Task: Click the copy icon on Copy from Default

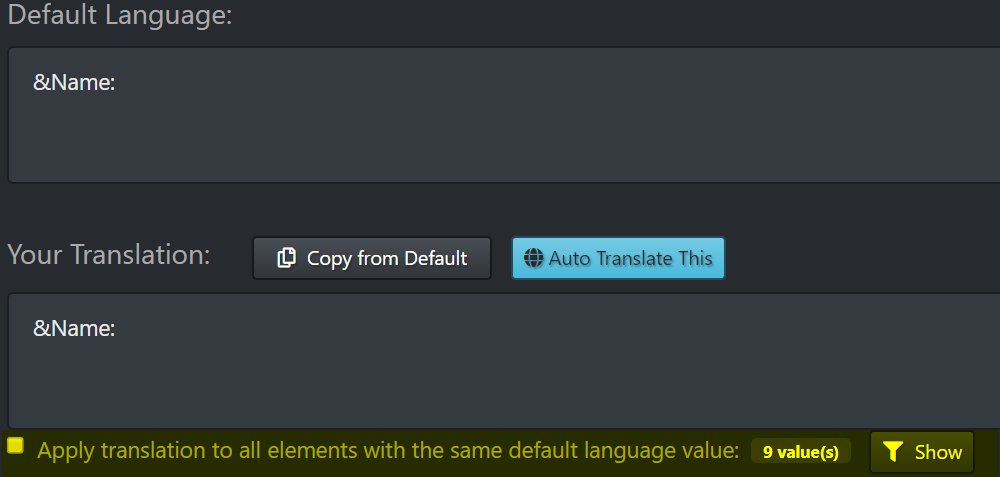Action: click(286, 258)
